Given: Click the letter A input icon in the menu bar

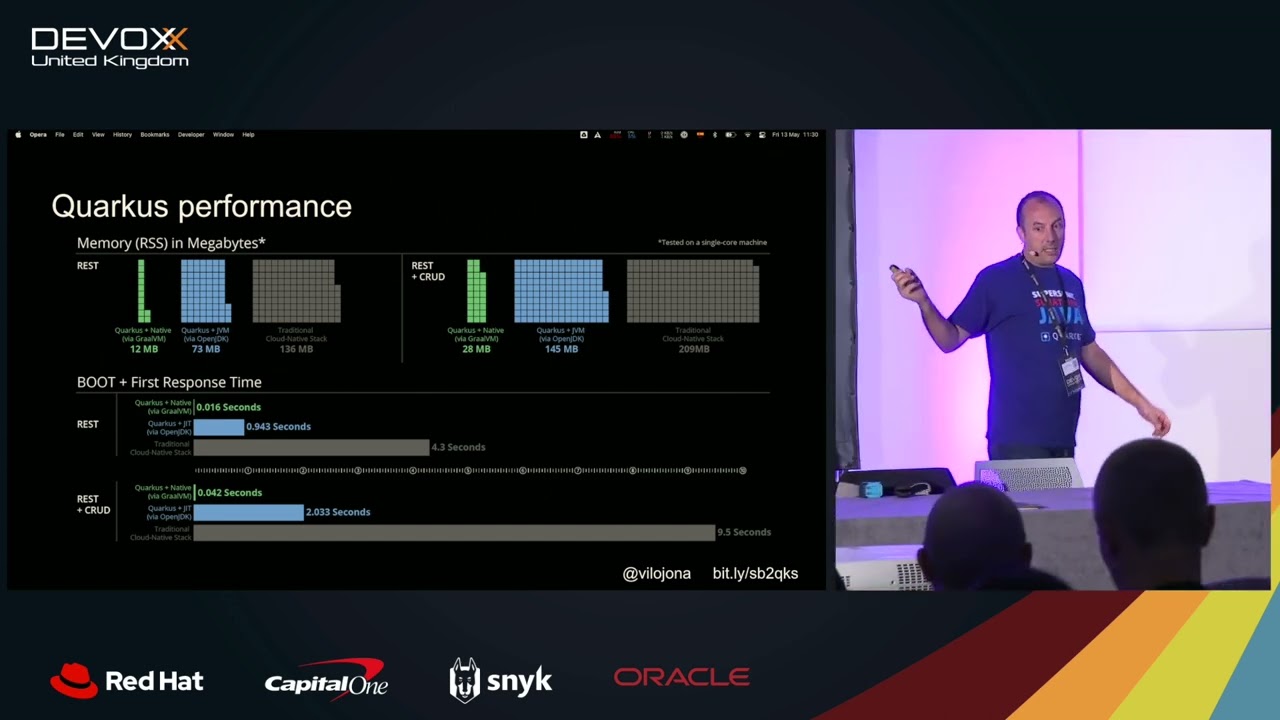Looking at the screenshot, I should 597,135.
